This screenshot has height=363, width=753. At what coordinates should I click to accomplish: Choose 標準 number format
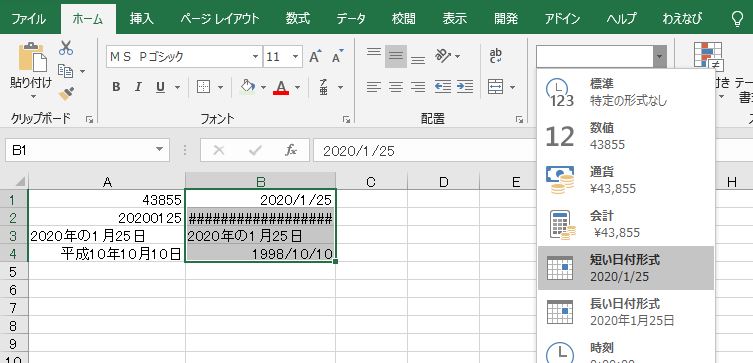click(626, 92)
